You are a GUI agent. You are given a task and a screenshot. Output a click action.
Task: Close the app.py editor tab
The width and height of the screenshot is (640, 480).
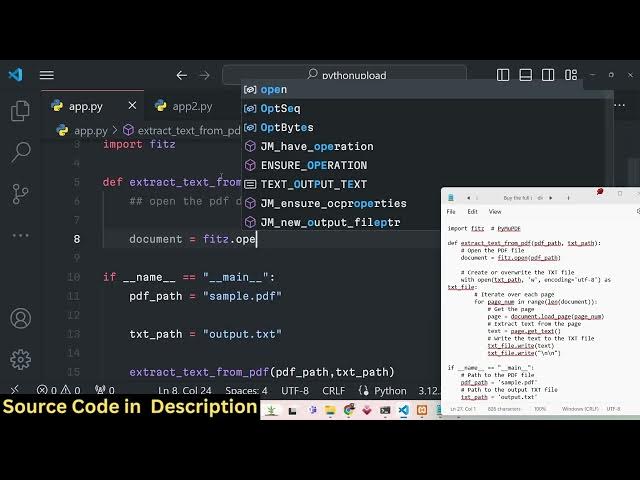(x=132, y=106)
